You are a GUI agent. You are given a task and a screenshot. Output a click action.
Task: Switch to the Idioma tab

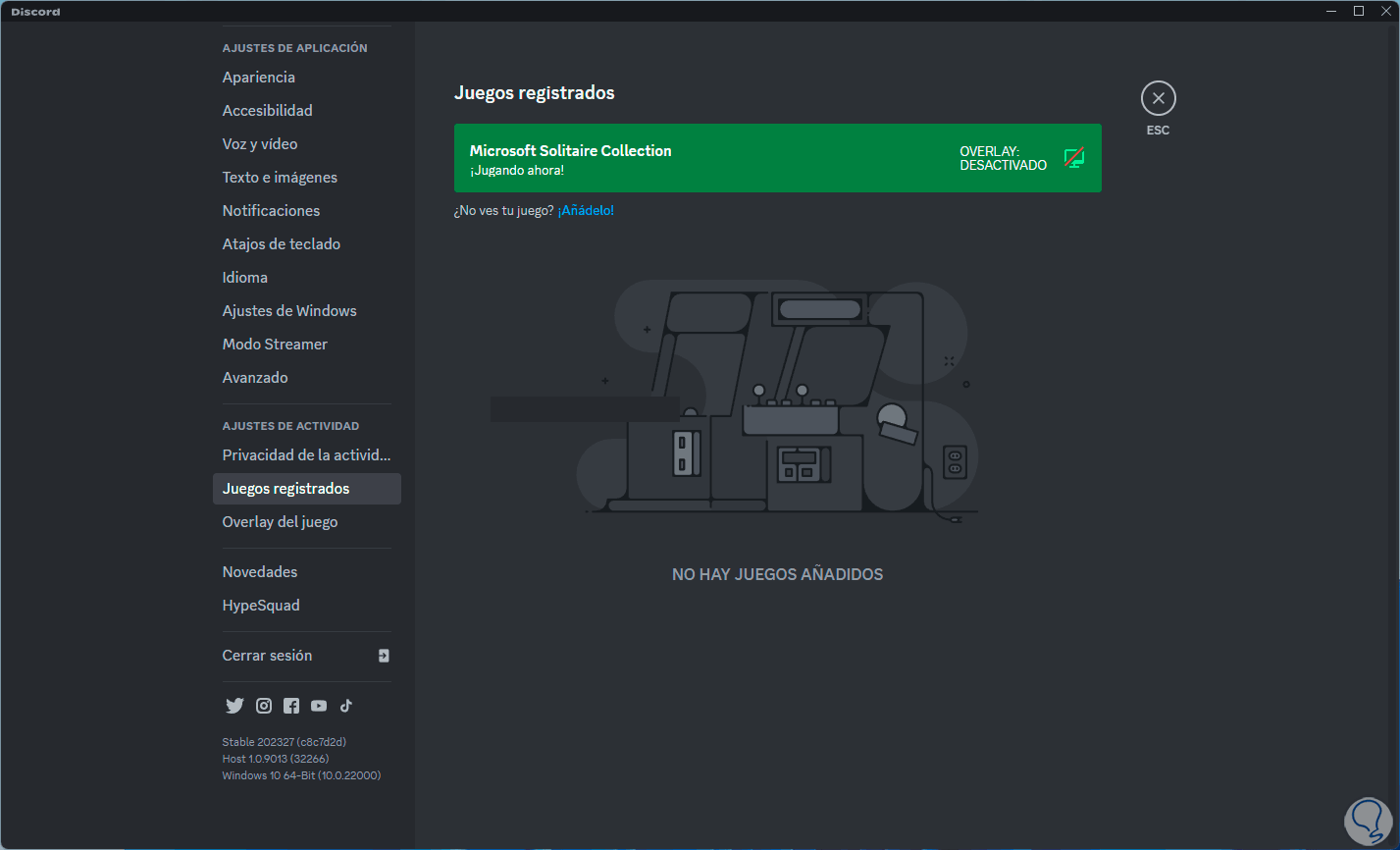[306, 278]
